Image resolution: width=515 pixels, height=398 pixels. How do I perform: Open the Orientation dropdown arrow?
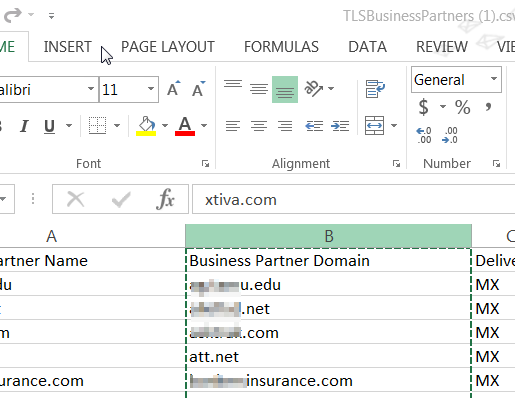coord(331,89)
